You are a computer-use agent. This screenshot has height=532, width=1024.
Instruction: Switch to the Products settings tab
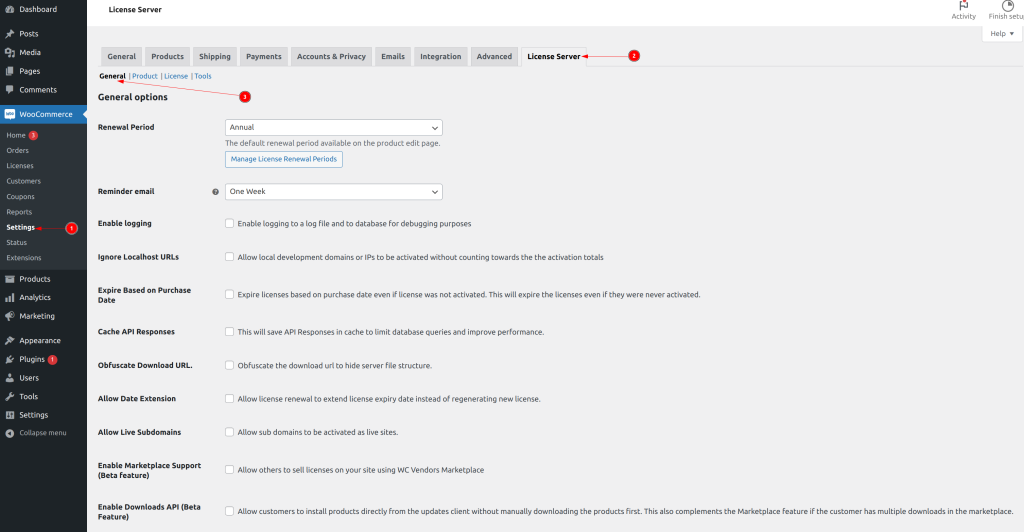[167, 57]
